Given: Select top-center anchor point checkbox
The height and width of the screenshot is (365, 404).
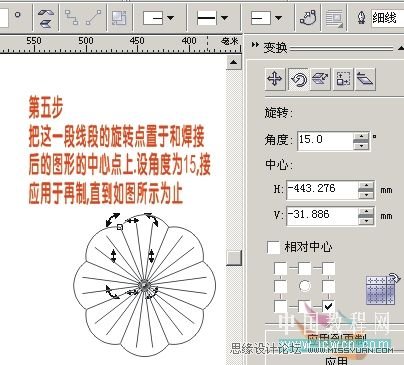Looking at the screenshot, I should pos(305,268).
